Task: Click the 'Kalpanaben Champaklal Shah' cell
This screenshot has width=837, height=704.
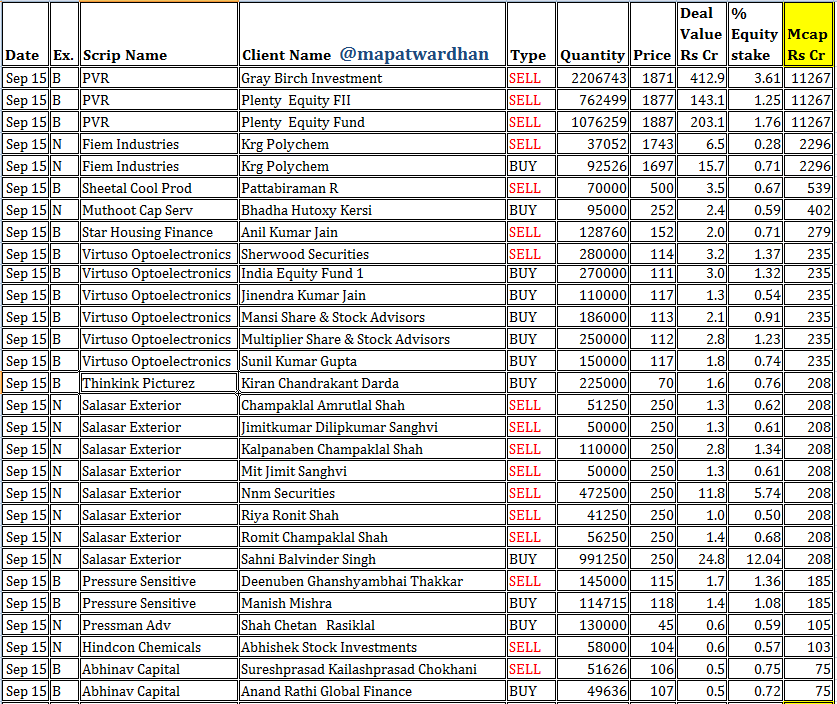Action: (373, 448)
